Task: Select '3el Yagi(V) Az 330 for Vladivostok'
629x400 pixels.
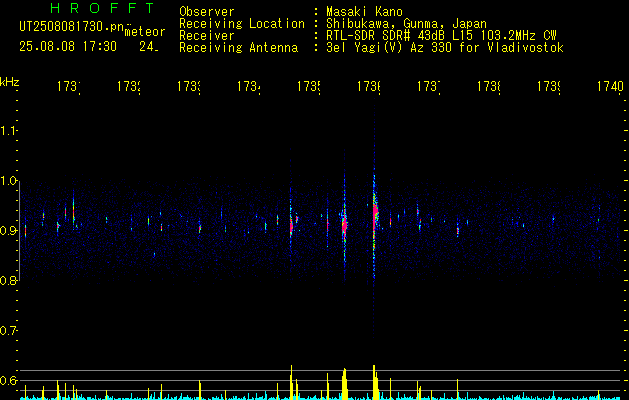Action: pyautogui.click(x=445, y=48)
